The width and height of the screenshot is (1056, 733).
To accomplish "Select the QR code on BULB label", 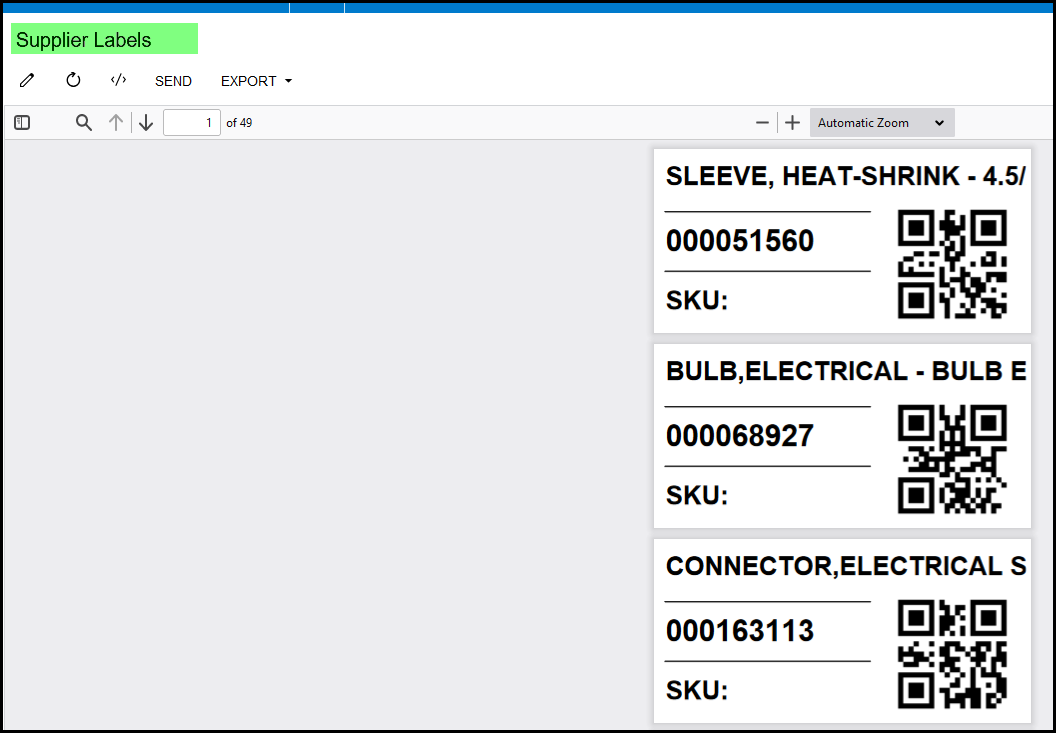I will 952,459.
